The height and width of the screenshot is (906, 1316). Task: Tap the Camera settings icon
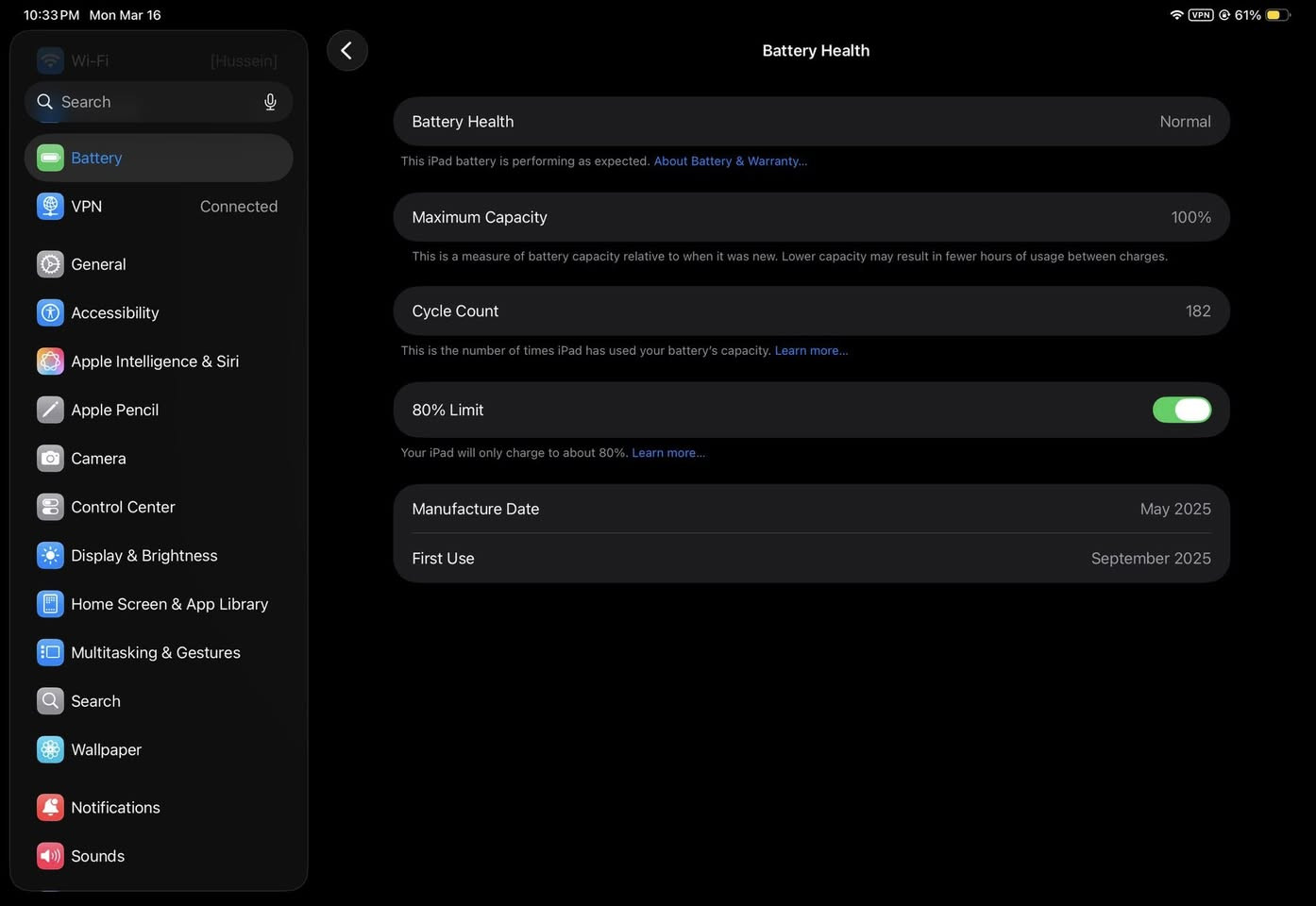tap(50, 459)
